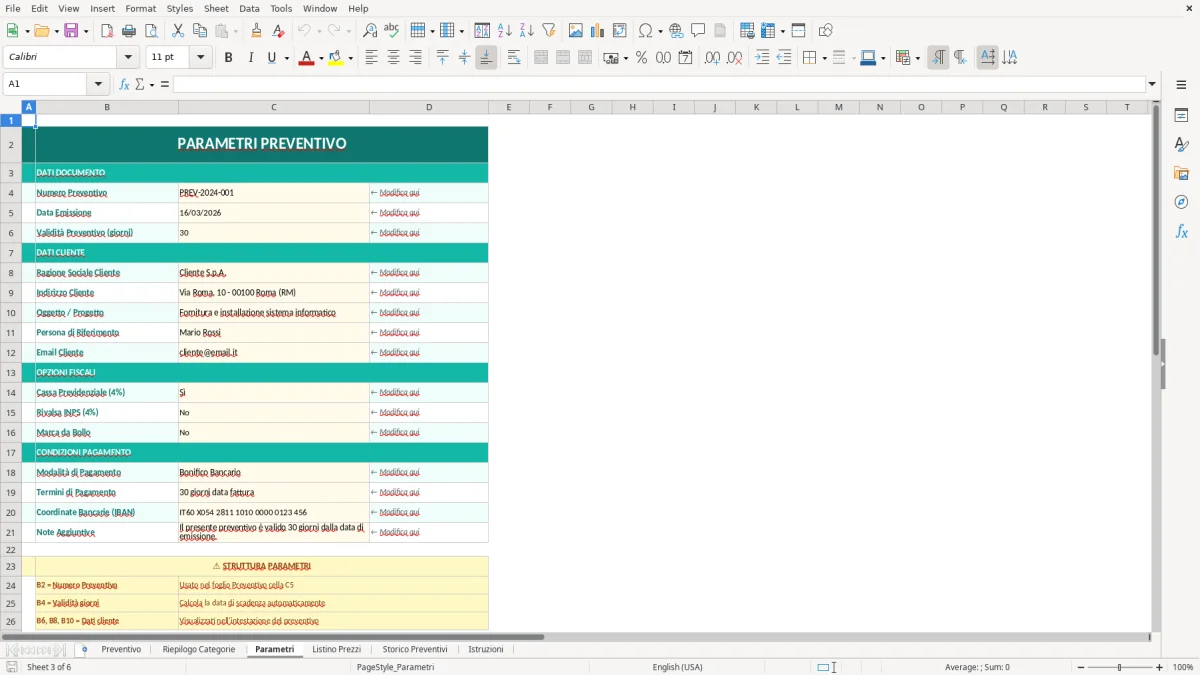Insert Hyperlink globe icon
The width and height of the screenshot is (1200, 675).
click(676, 31)
